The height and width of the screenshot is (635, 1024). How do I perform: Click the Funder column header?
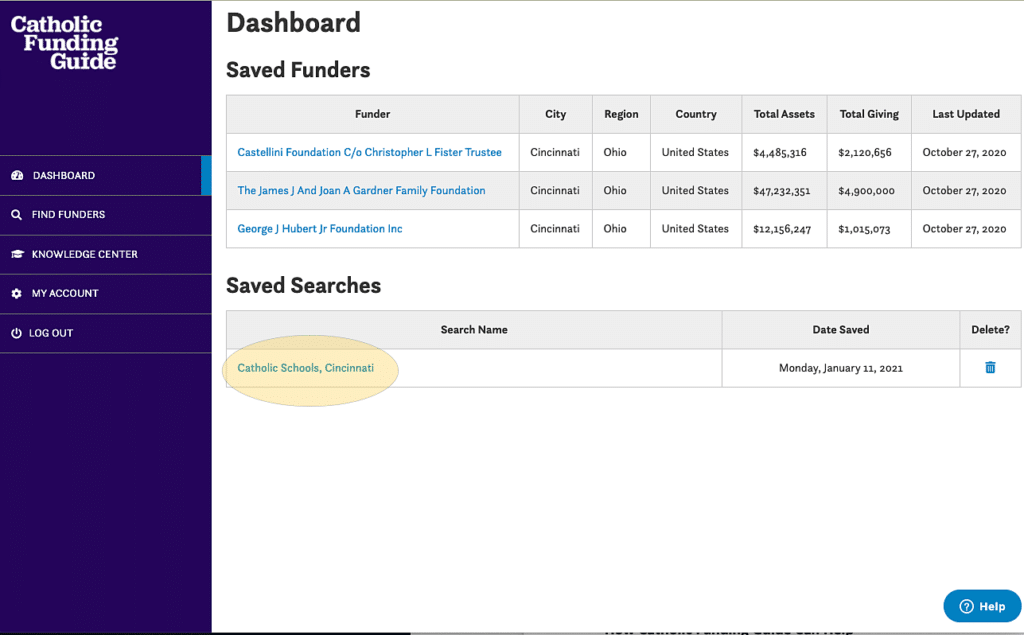(372, 114)
